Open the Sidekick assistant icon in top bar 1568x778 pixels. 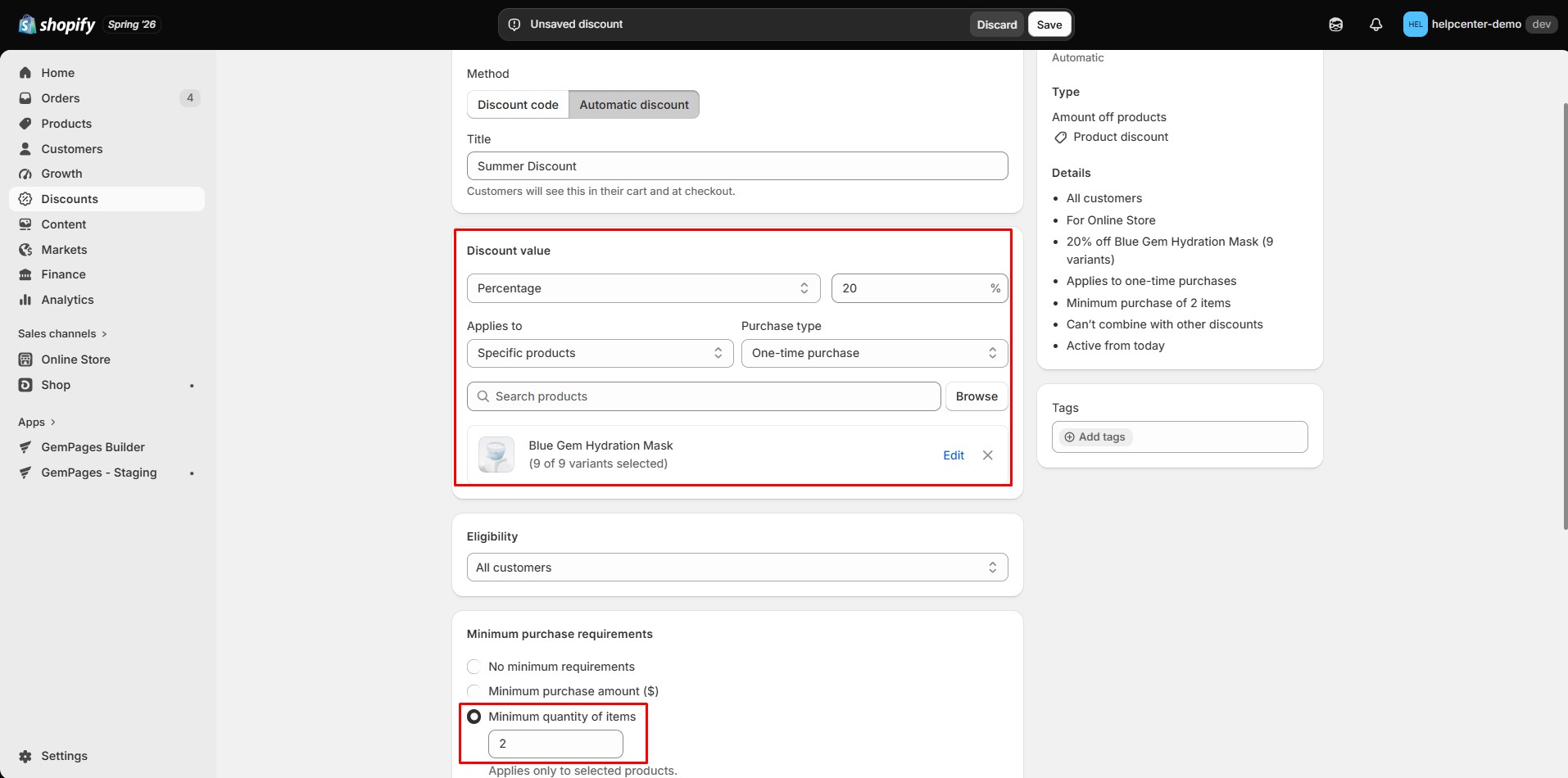1336,25
